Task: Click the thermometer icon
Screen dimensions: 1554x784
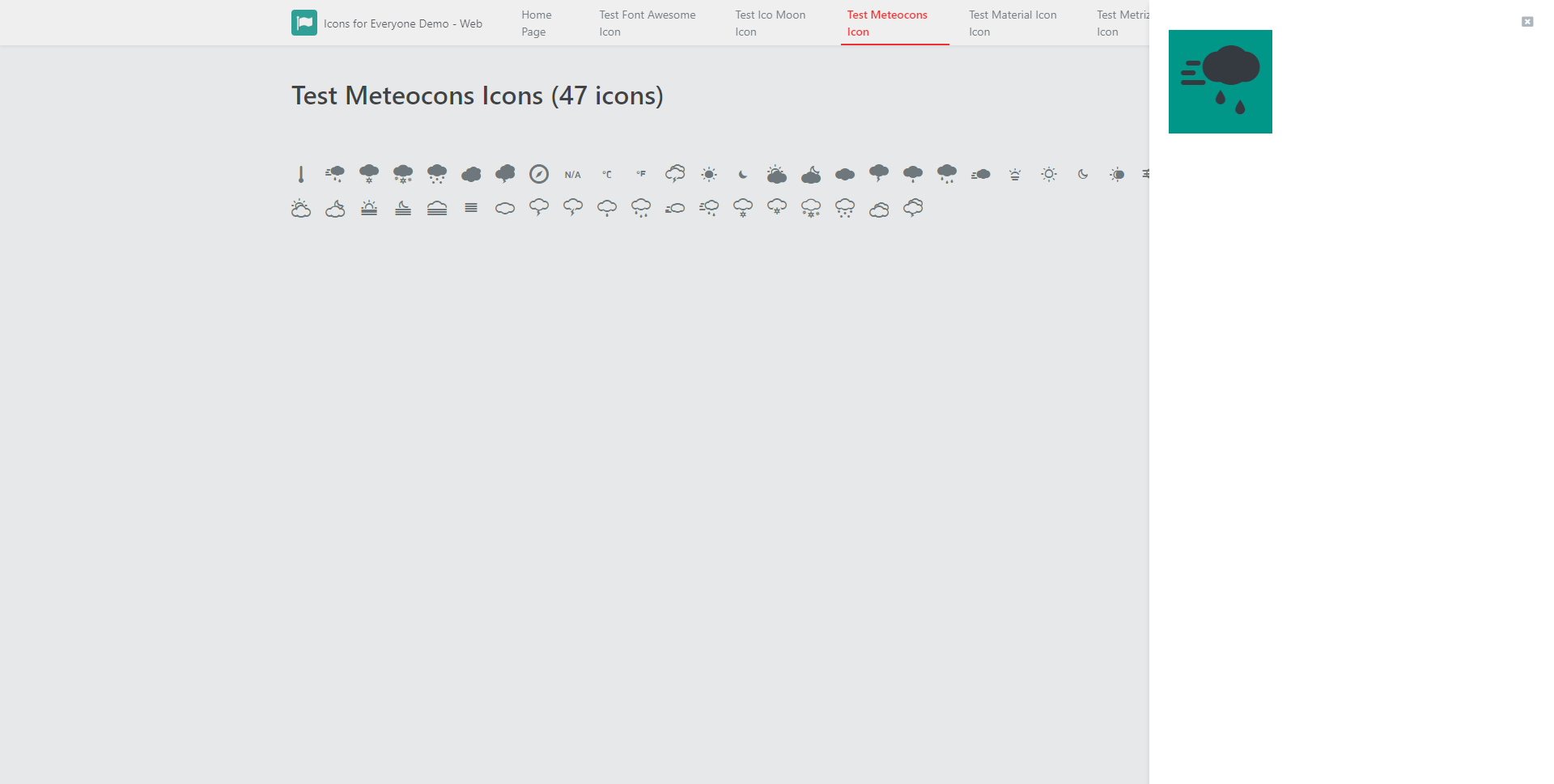Action: [x=301, y=174]
